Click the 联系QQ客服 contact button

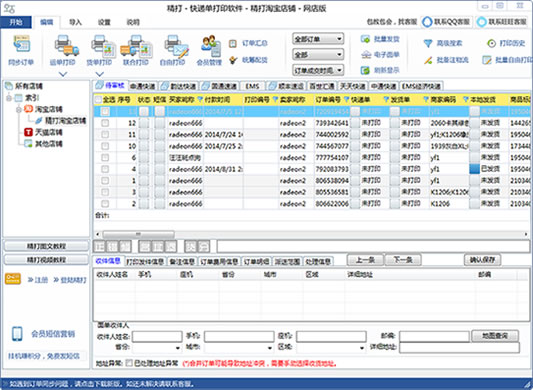click(x=446, y=22)
